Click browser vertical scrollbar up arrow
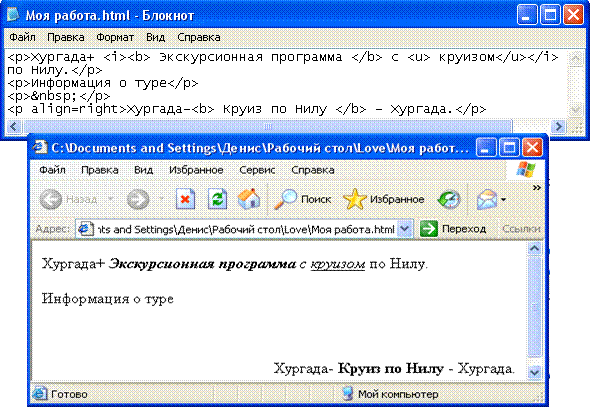Viewport: 591px width, 407px height. point(534,248)
